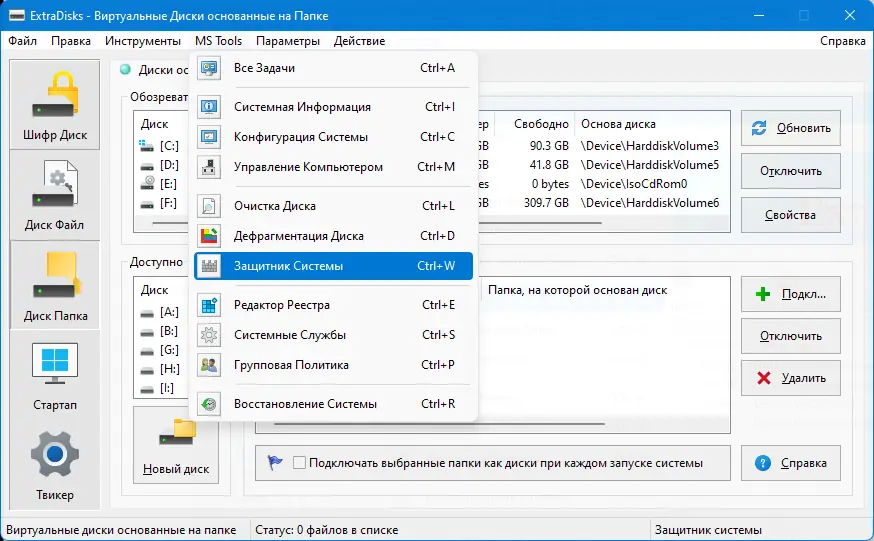Viewport: 874px width, 541px height.
Task: Select the available [I:] drive letter
Action: click(167, 388)
